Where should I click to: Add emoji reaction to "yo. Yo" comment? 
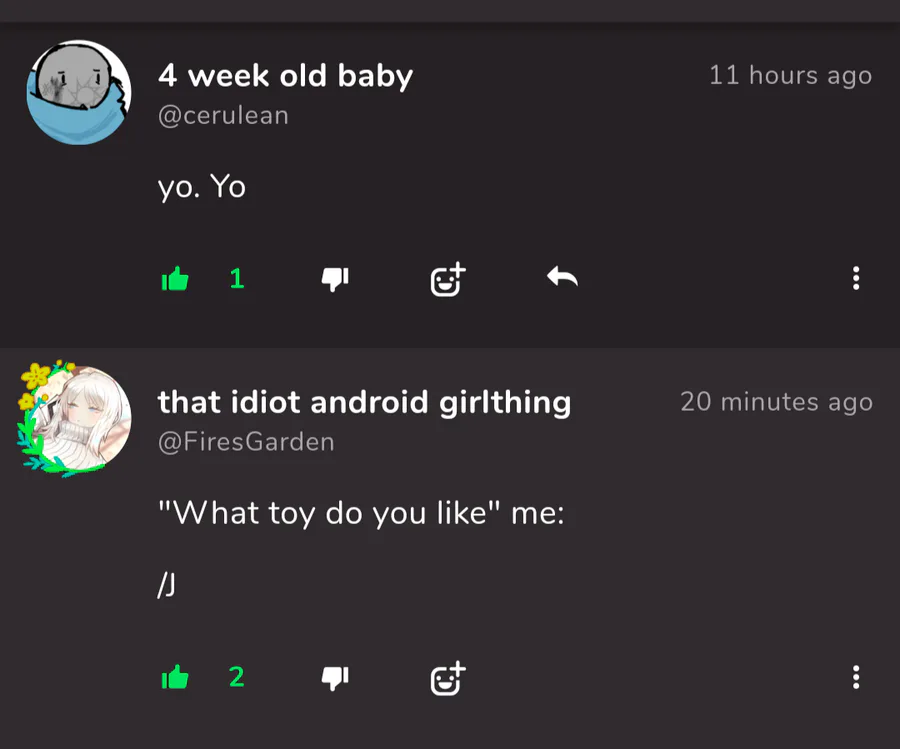[x=448, y=279]
